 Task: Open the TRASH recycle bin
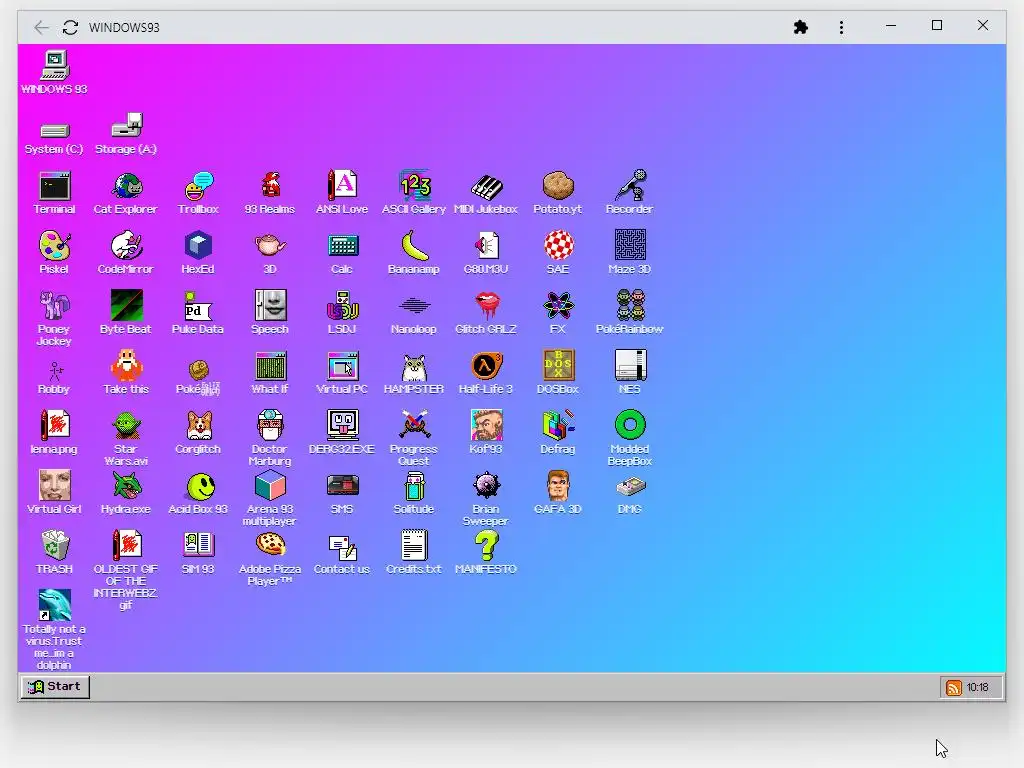(x=55, y=547)
